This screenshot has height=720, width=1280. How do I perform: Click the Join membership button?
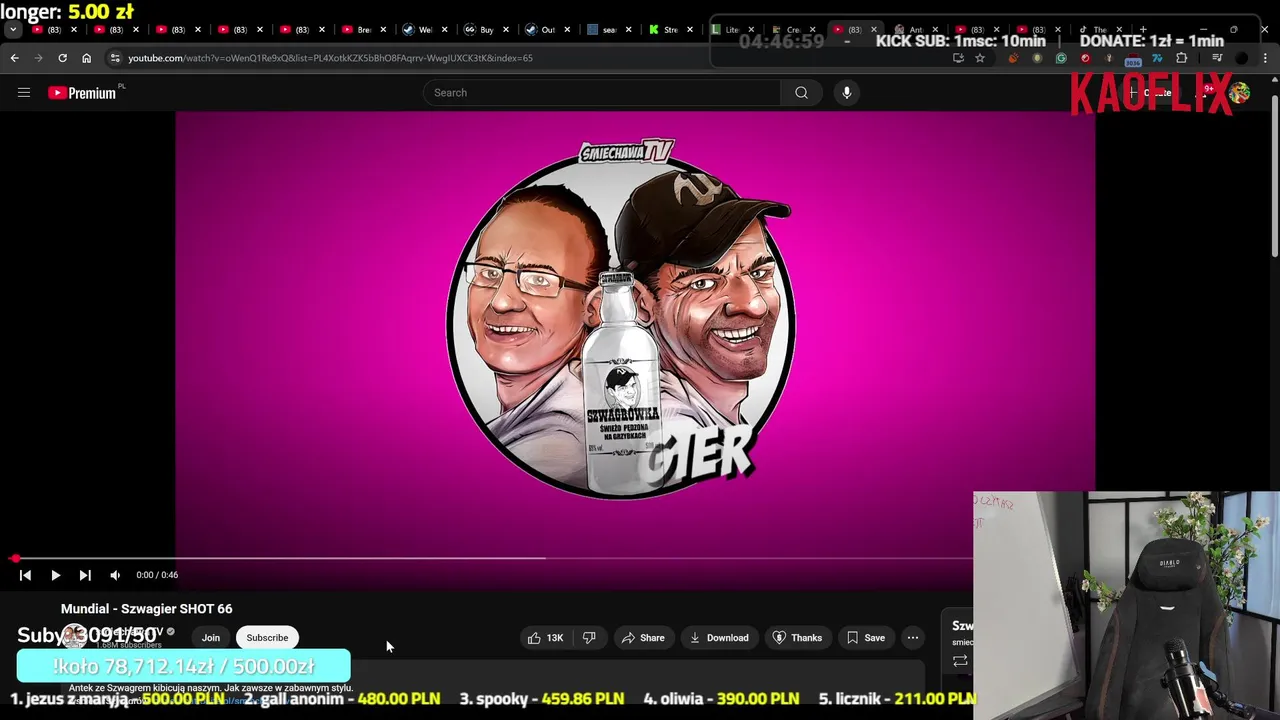point(211,638)
